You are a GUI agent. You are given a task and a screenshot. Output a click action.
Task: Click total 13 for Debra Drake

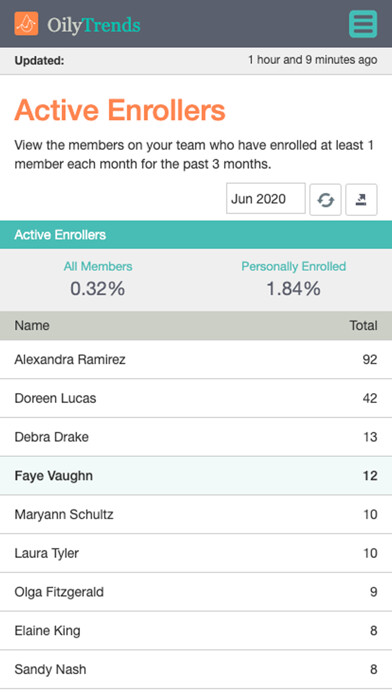point(370,437)
